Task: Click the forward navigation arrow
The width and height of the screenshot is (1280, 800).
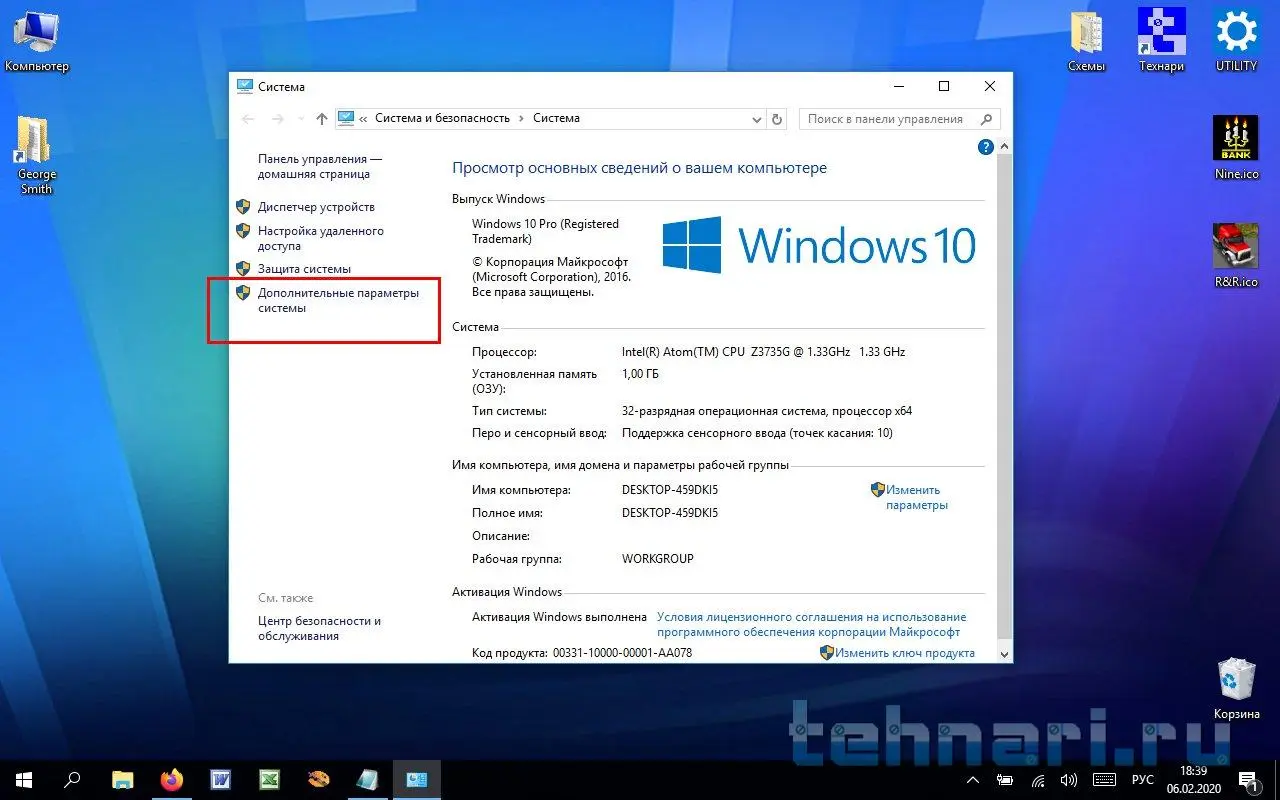Action: coord(278,119)
